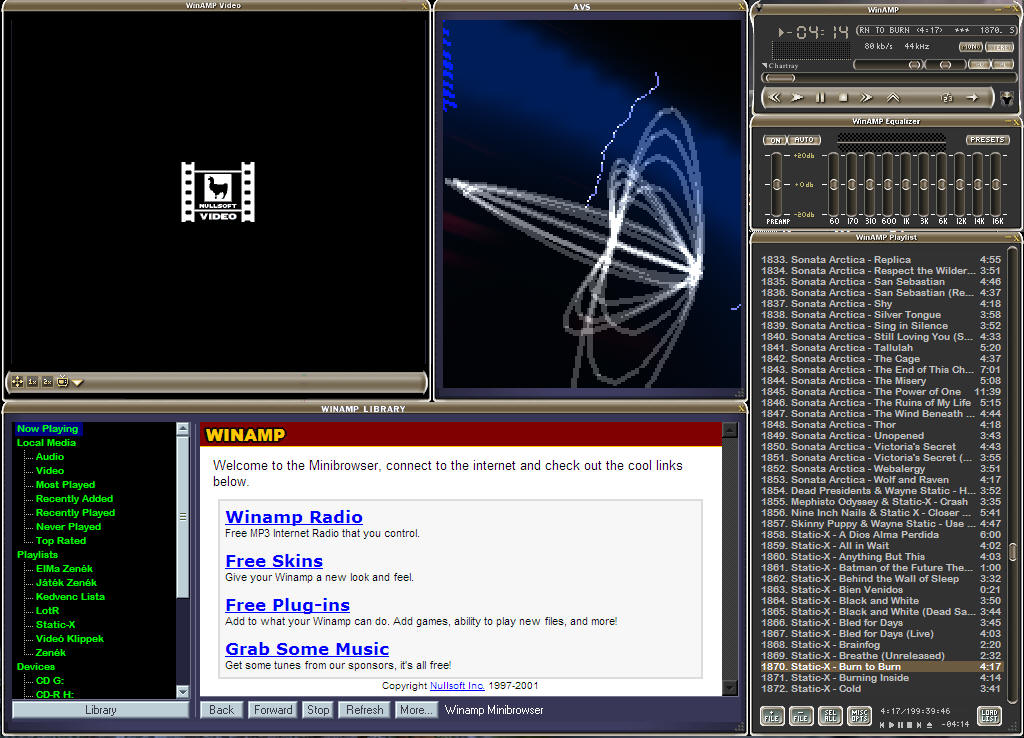Open the Winamp Radio link

(x=294, y=517)
